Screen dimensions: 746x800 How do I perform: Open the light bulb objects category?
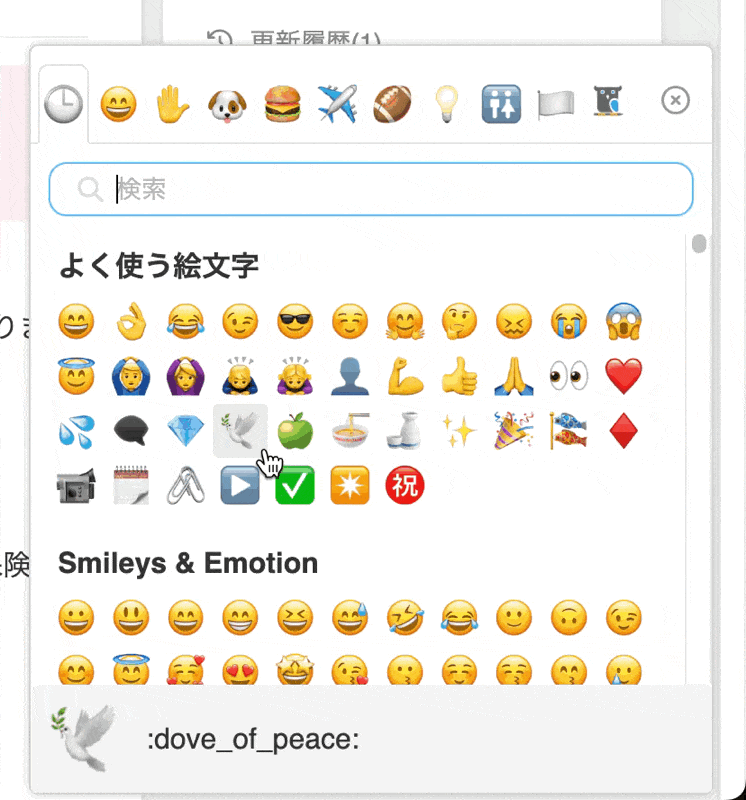(446, 104)
